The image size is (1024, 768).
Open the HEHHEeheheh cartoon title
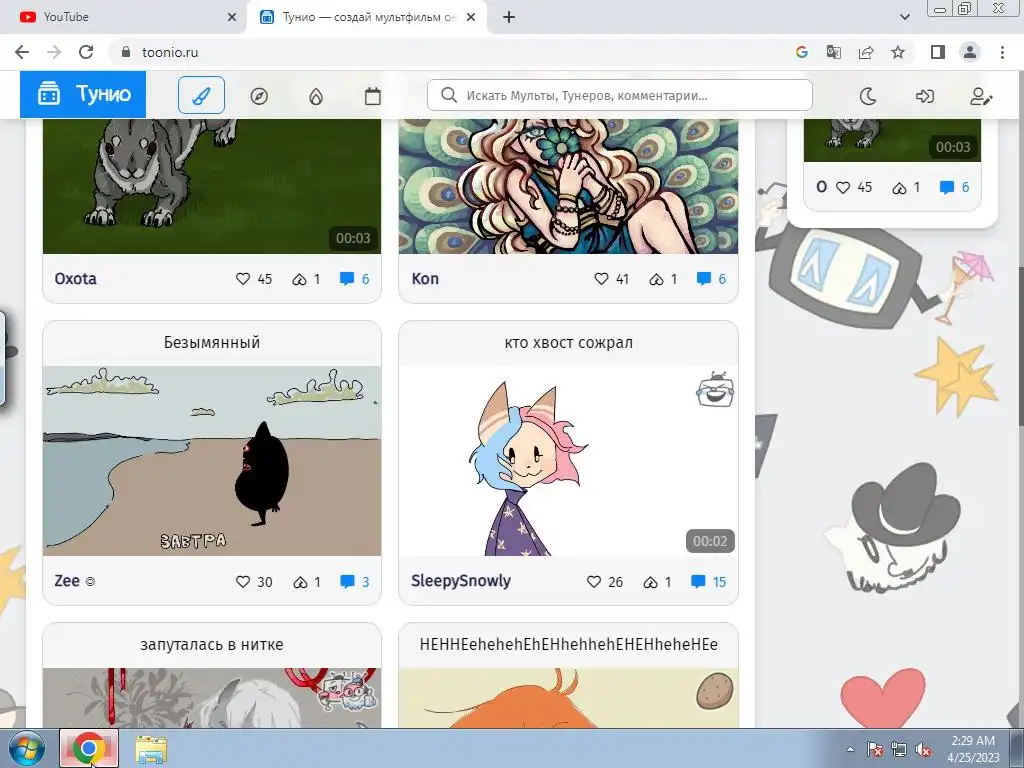click(569, 645)
